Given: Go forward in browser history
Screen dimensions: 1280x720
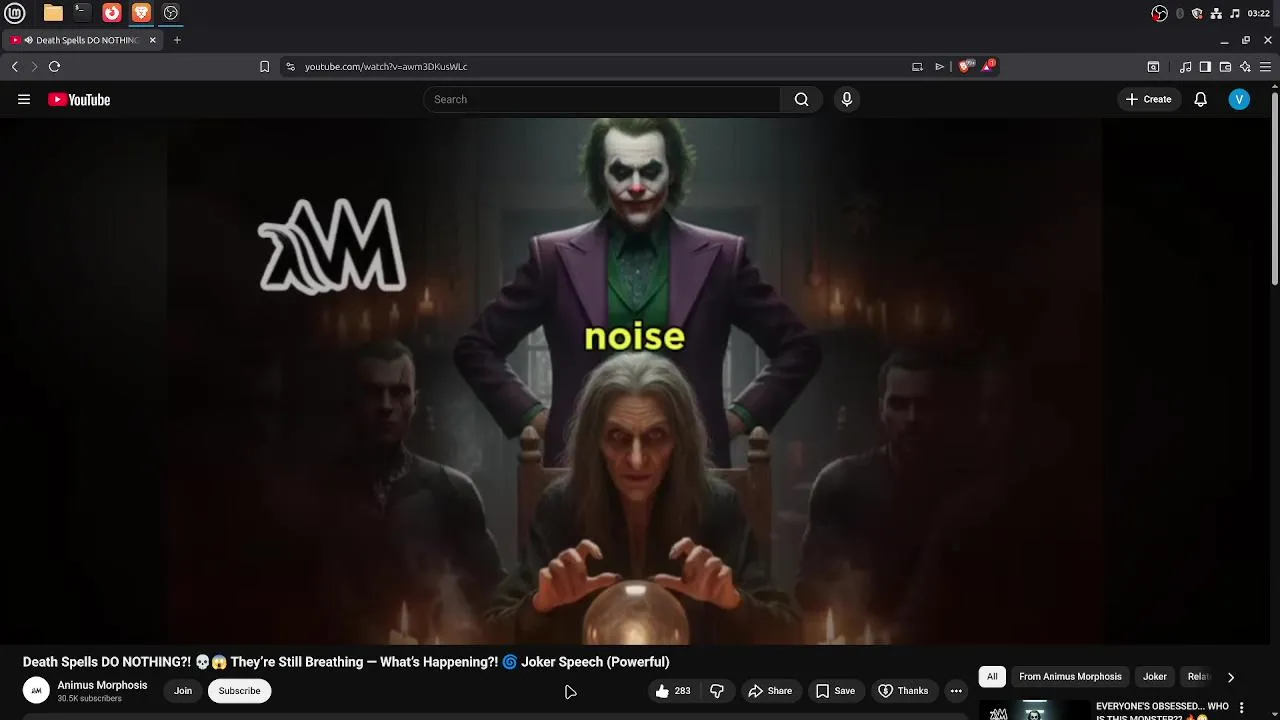Looking at the screenshot, I should tap(34, 66).
